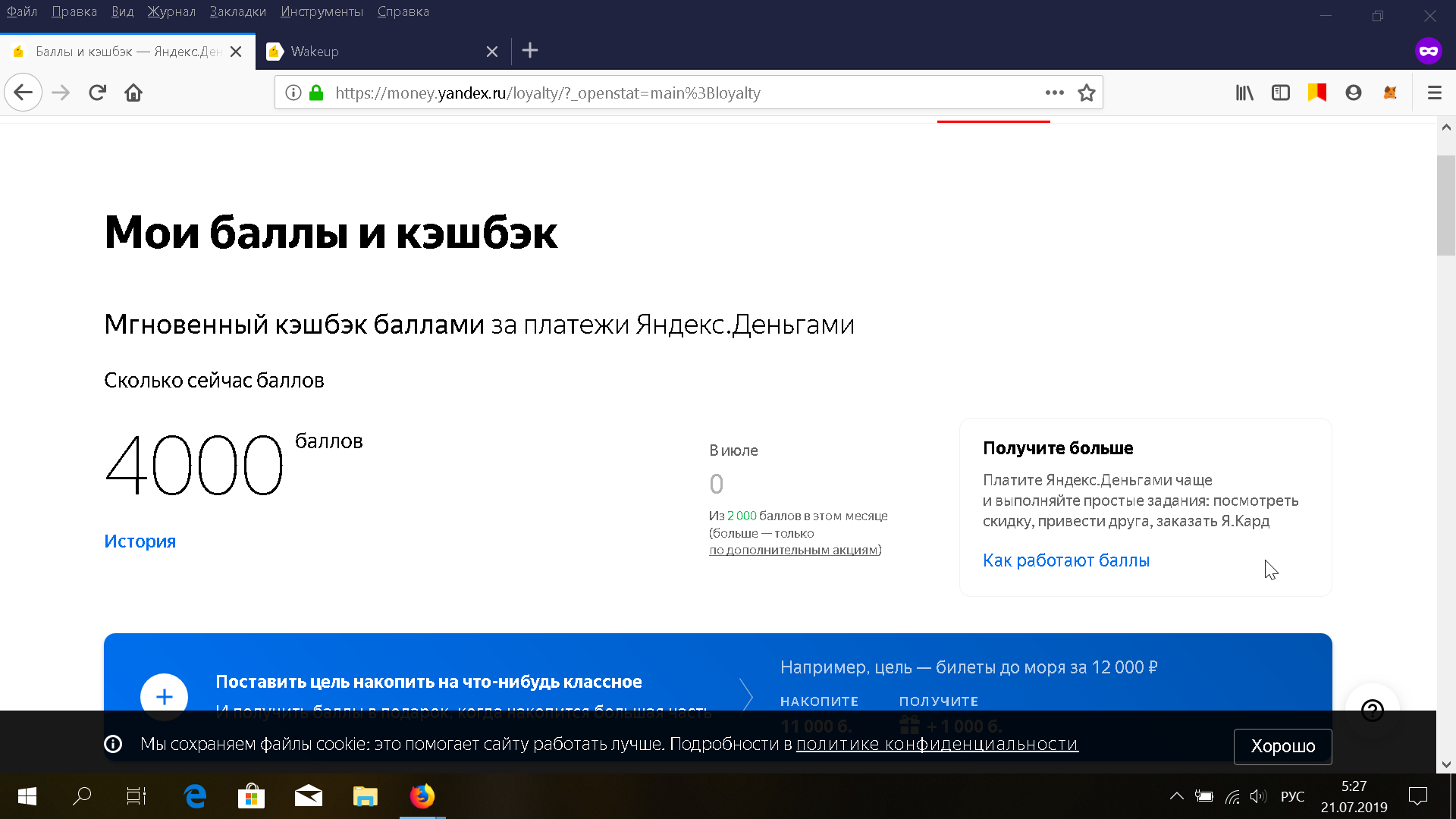The height and width of the screenshot is (819, 1456).
Task: Expand hidden system tray icons
Action: (x=1176, y=796)
